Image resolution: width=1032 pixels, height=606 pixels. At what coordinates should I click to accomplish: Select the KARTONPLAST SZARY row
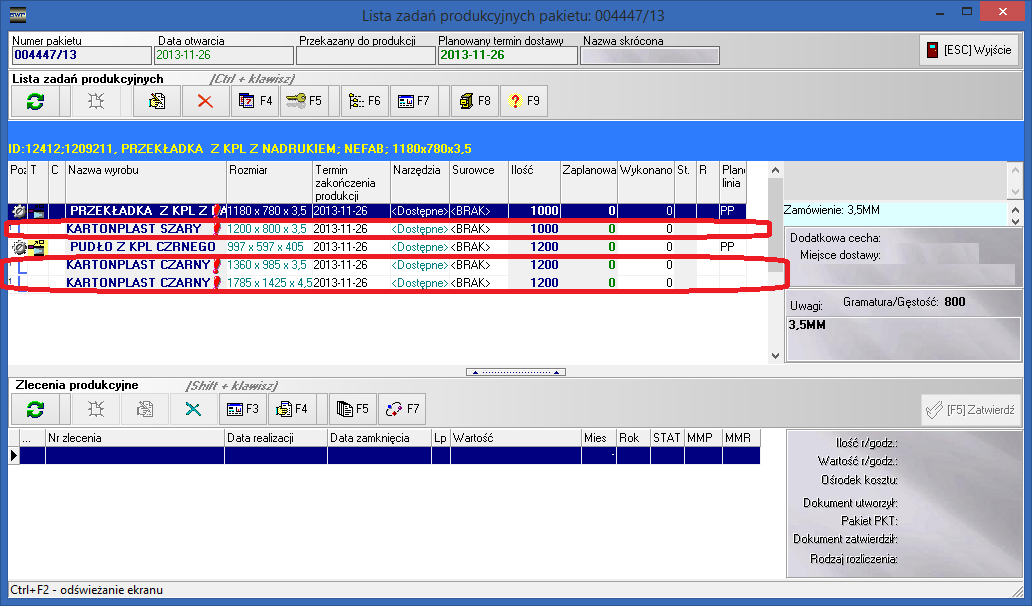(x=134, y=229)
